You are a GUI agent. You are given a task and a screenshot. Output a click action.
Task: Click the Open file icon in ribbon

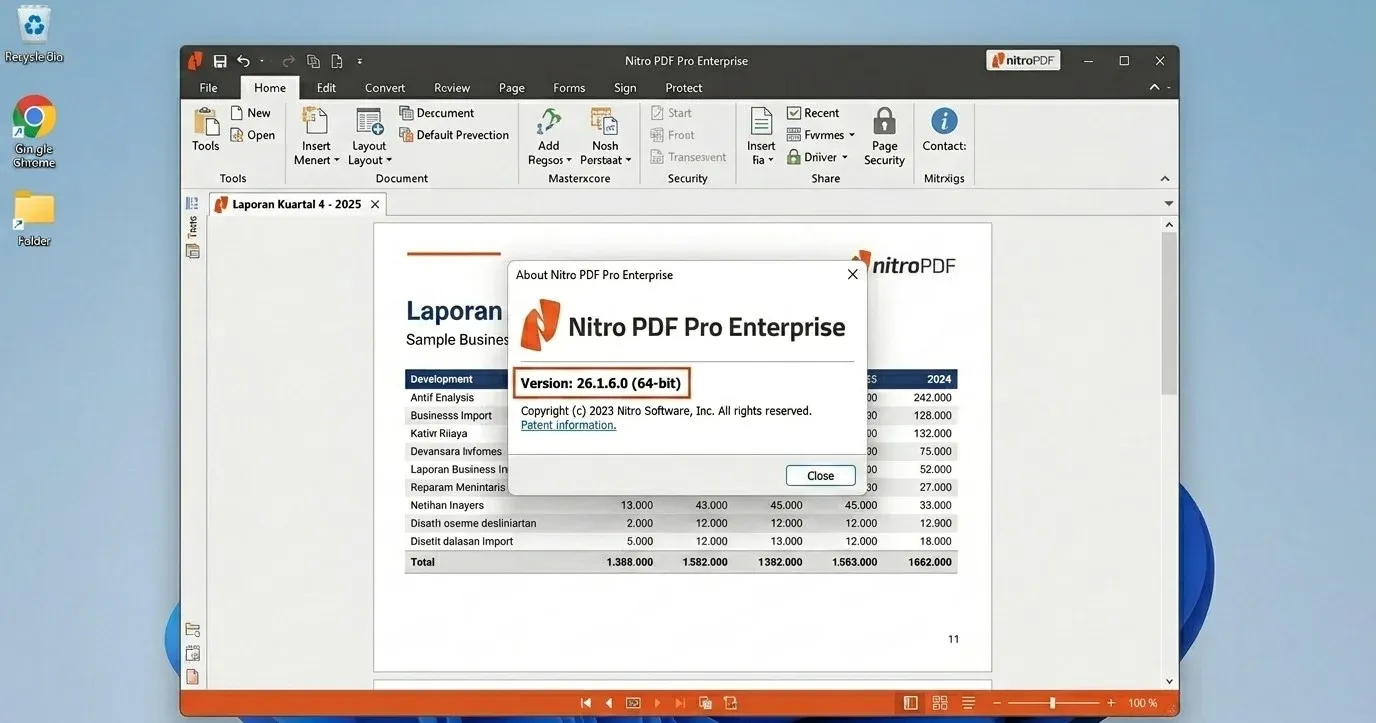237,135
